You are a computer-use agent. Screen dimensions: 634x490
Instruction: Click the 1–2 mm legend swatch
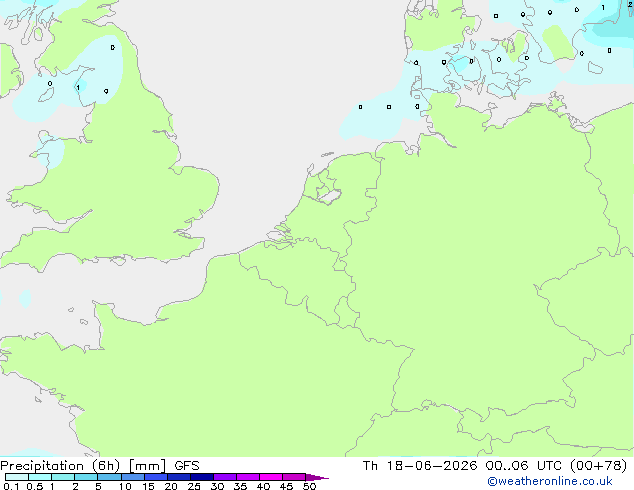tap(63, 477)
